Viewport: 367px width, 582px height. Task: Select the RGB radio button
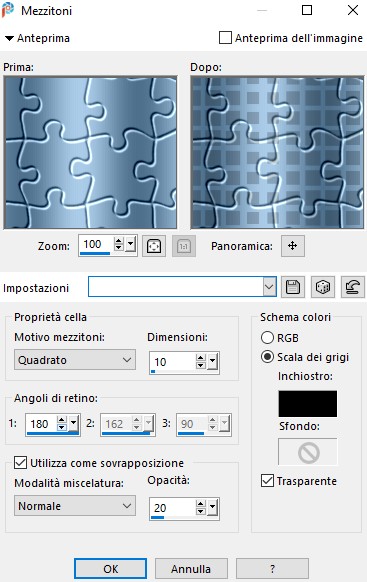[x=267, y=338]
